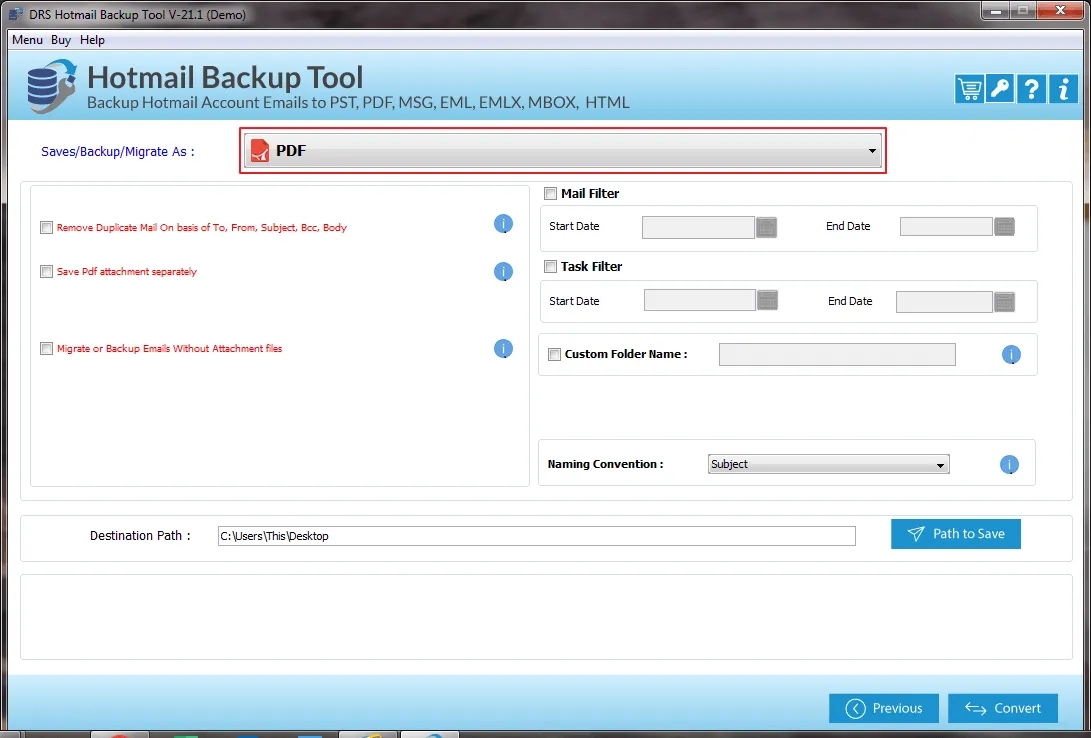The width and height of the screenshot is (1091, 738).
Task: Show info for Save Pdf attachment separately
Action: coord(503,271)
